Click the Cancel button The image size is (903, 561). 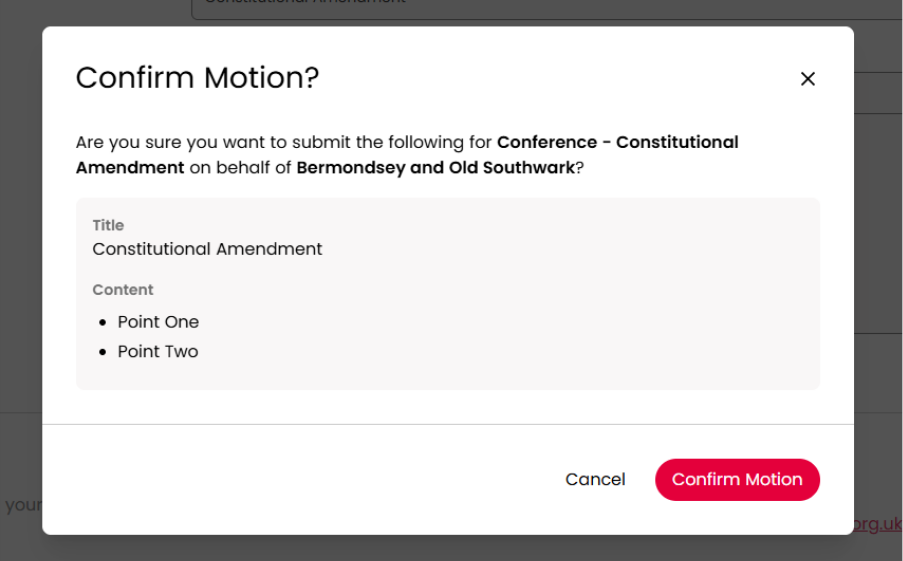click(x=595, y=480)
